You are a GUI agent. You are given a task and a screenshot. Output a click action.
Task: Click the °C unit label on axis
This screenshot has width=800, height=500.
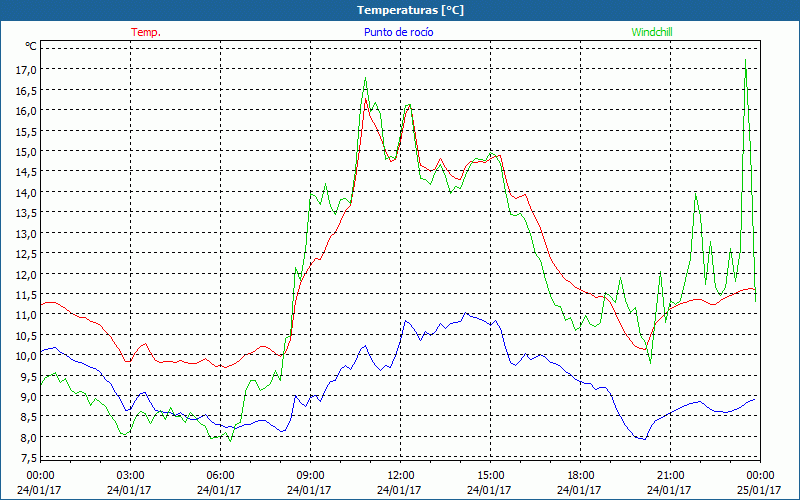click(x=31, y=46)
